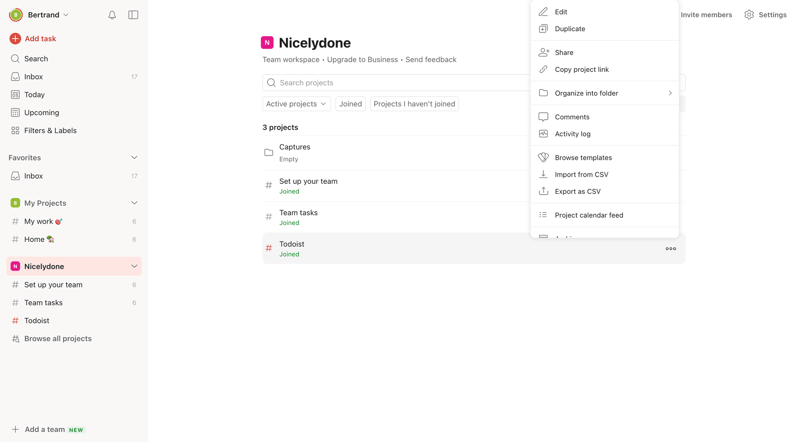Click Activity log icon in menu
Screen dimensions: 800x442
(x=543, y=134)
